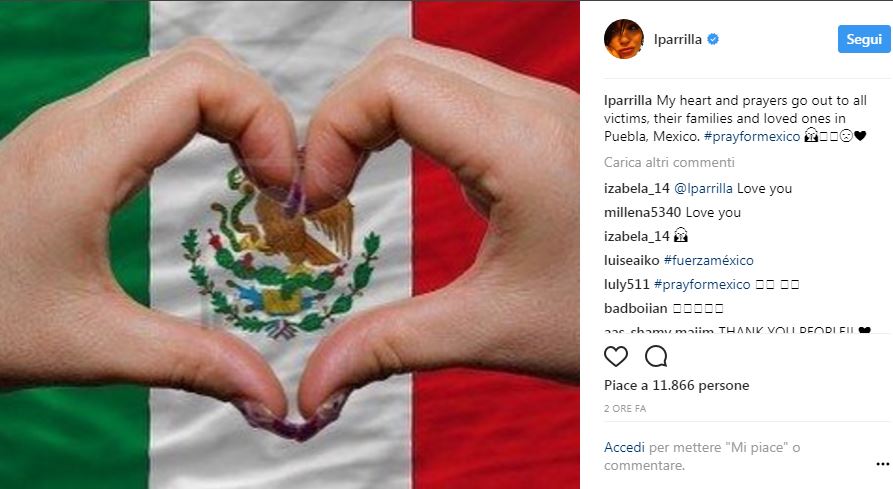Open lparrilla's profile picture avatar
Viewport: 893px width, 489px height.
pos(624,39)
